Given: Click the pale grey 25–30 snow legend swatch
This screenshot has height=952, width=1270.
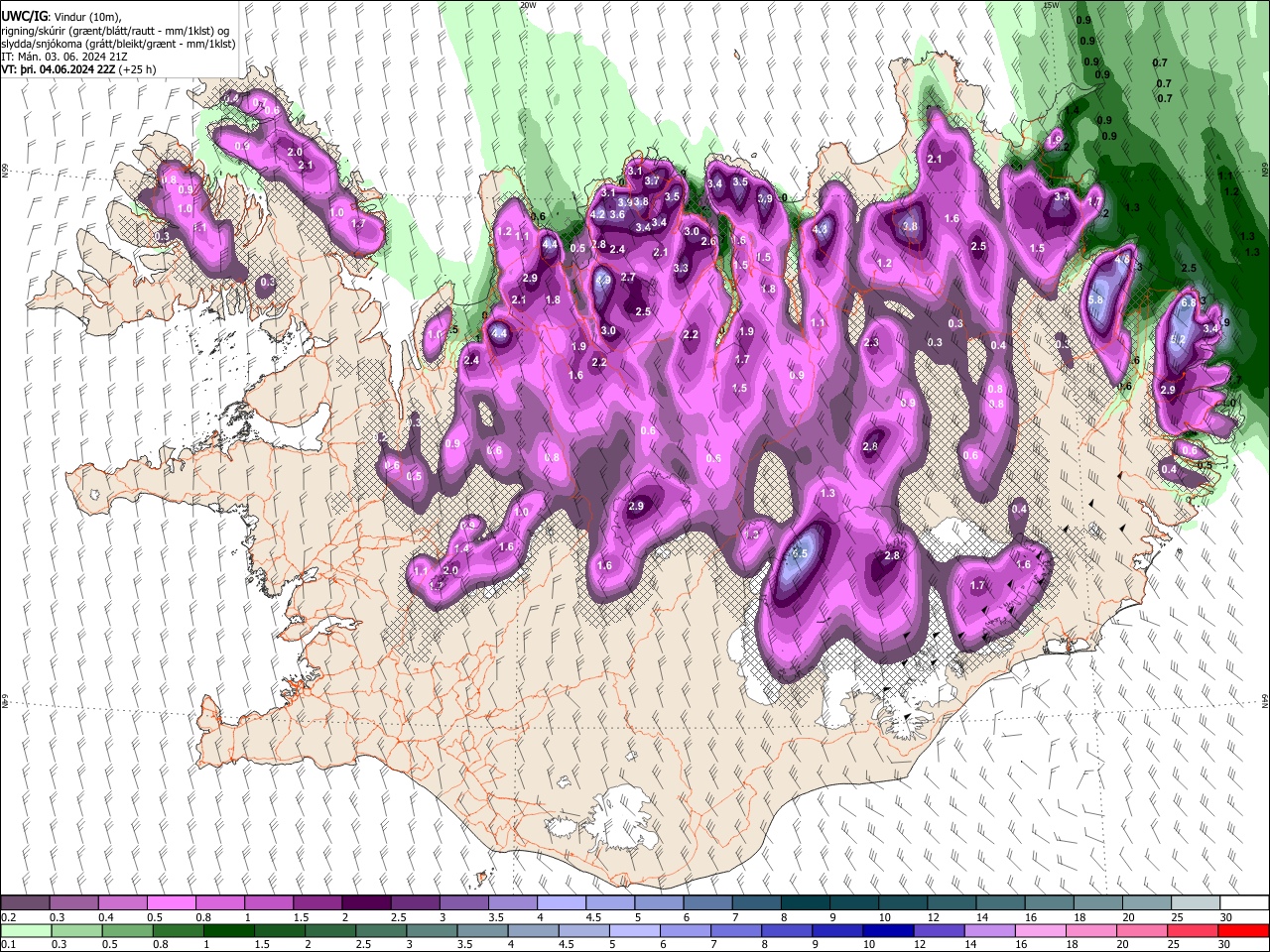Looking at the screenshot, I should coord(1196,903).
